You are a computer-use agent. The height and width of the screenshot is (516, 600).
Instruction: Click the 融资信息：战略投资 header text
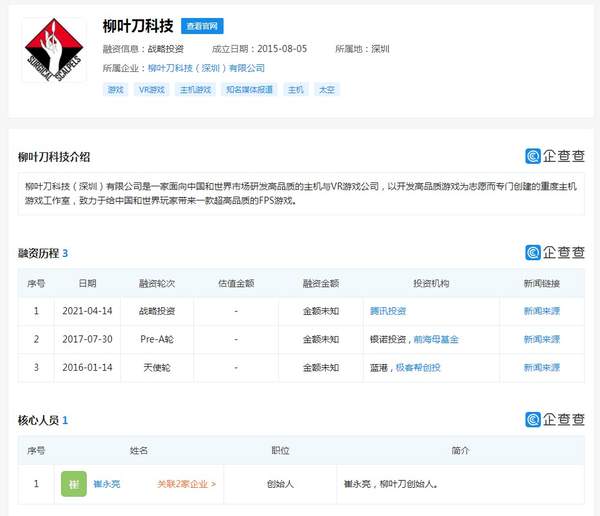143,49
